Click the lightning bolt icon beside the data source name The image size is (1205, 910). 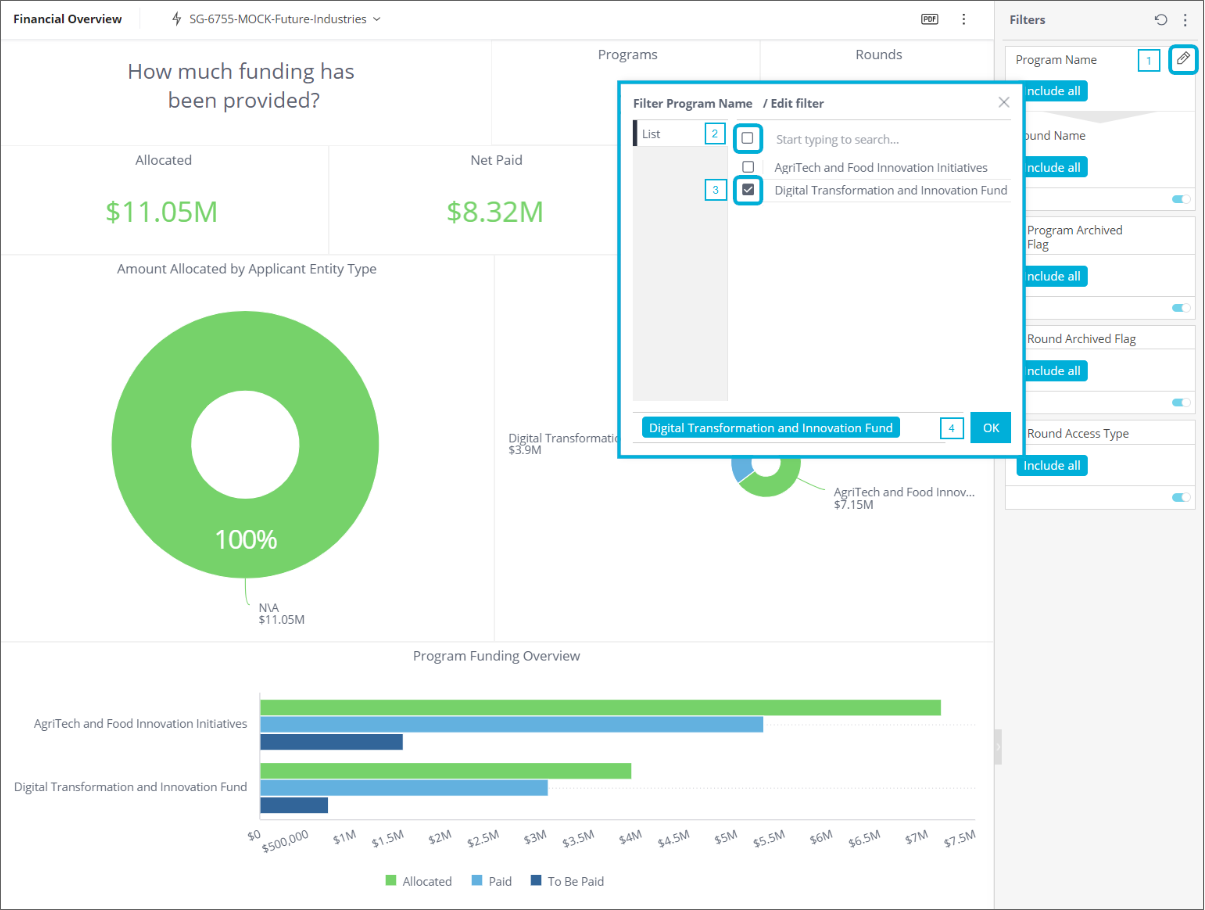177,19
